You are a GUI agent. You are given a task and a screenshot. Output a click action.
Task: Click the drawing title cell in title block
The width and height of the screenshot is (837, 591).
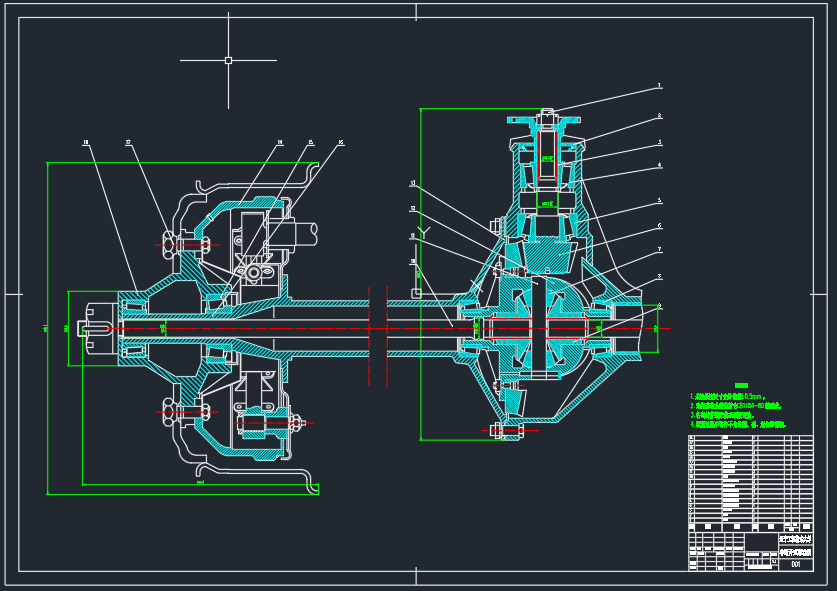(795, 552)
